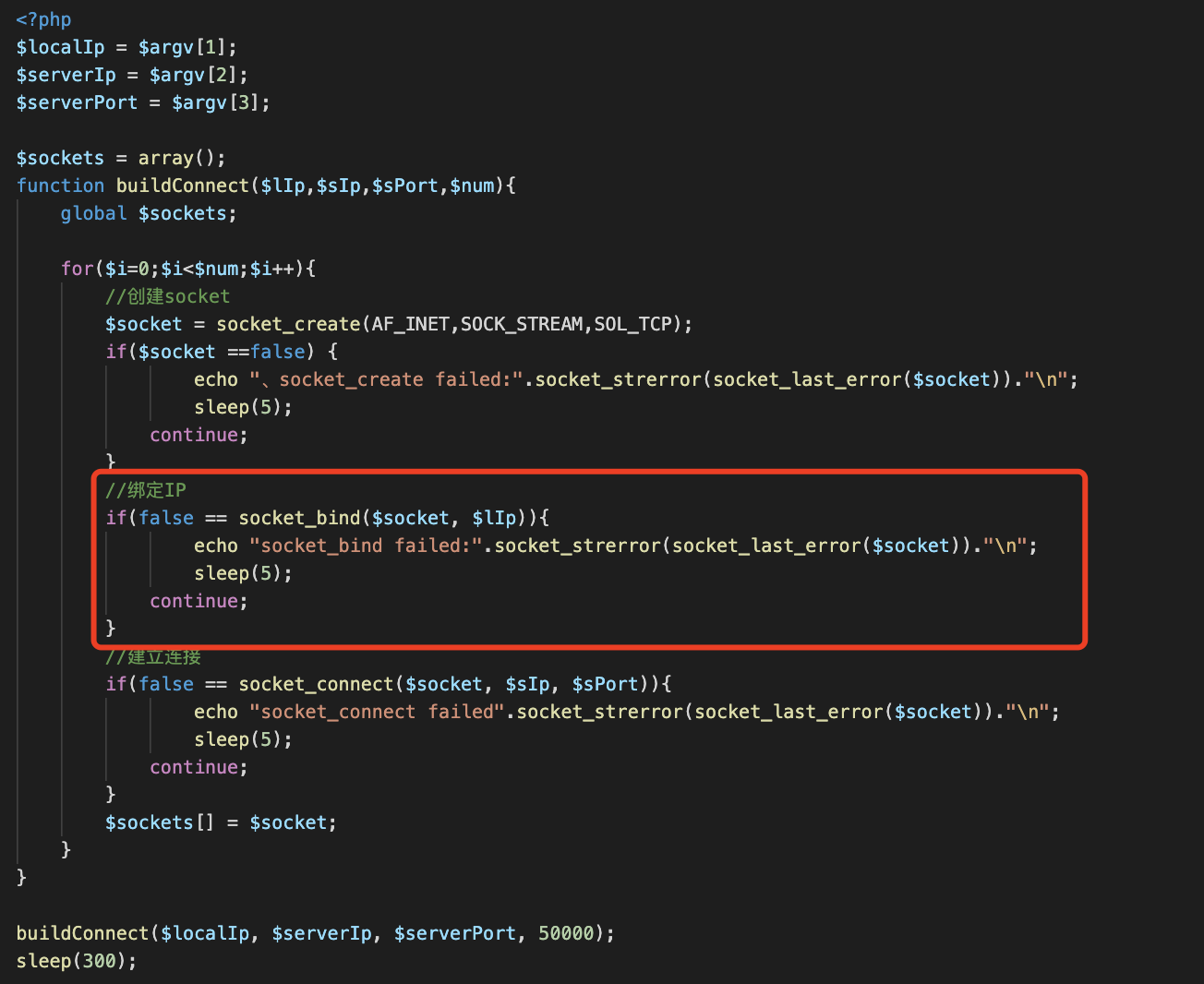Image resolution: width=1204 pixels, height=984 pixels.
Task: Click the "buildConnect" name in the function definition
Action: (183, 186)
